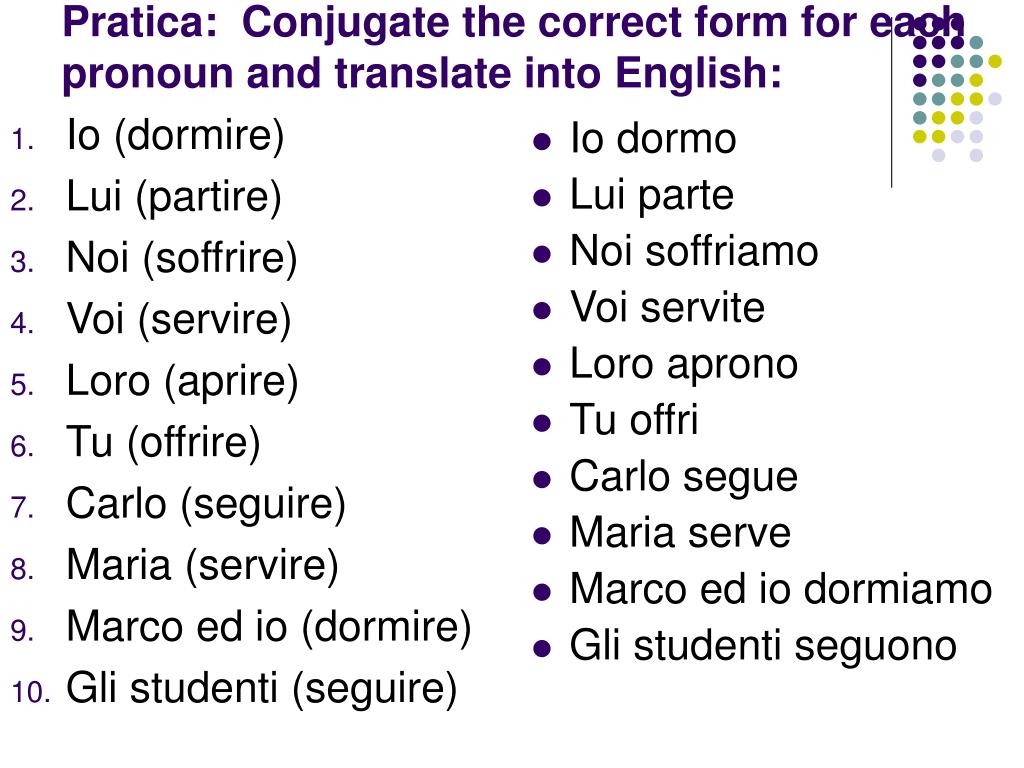Click the number 10 list marker
This screenshot has height=768, width=1024.
31,692
